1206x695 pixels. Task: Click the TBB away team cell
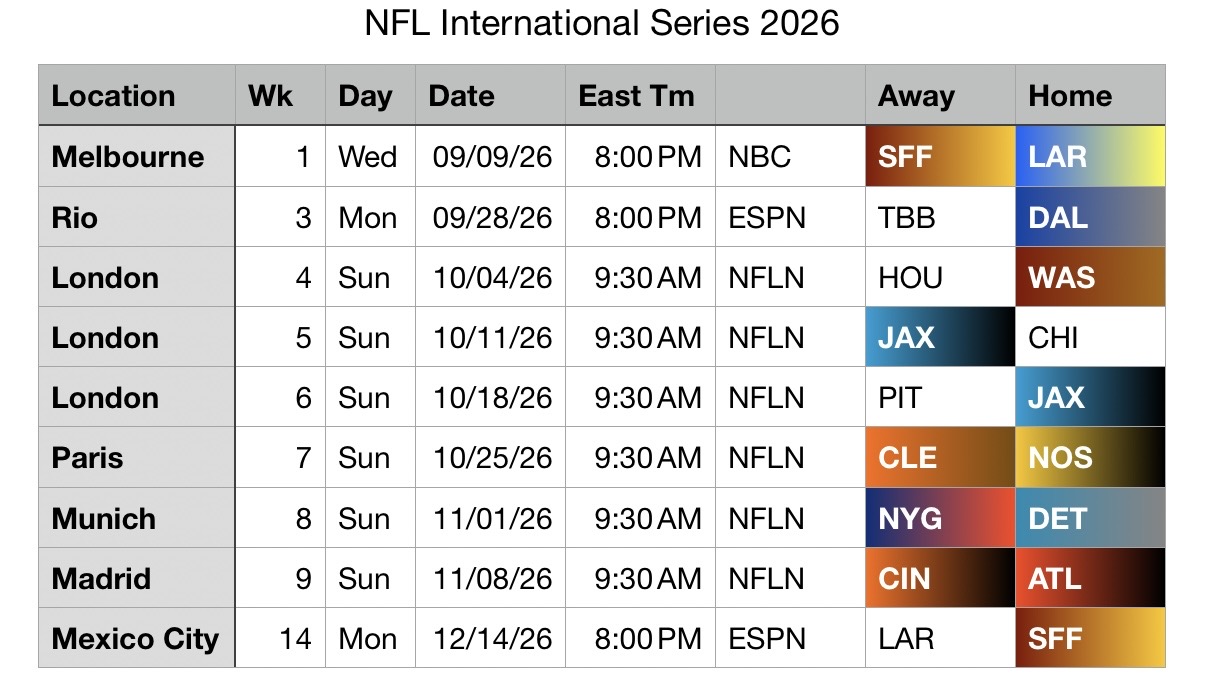(940, 217)
